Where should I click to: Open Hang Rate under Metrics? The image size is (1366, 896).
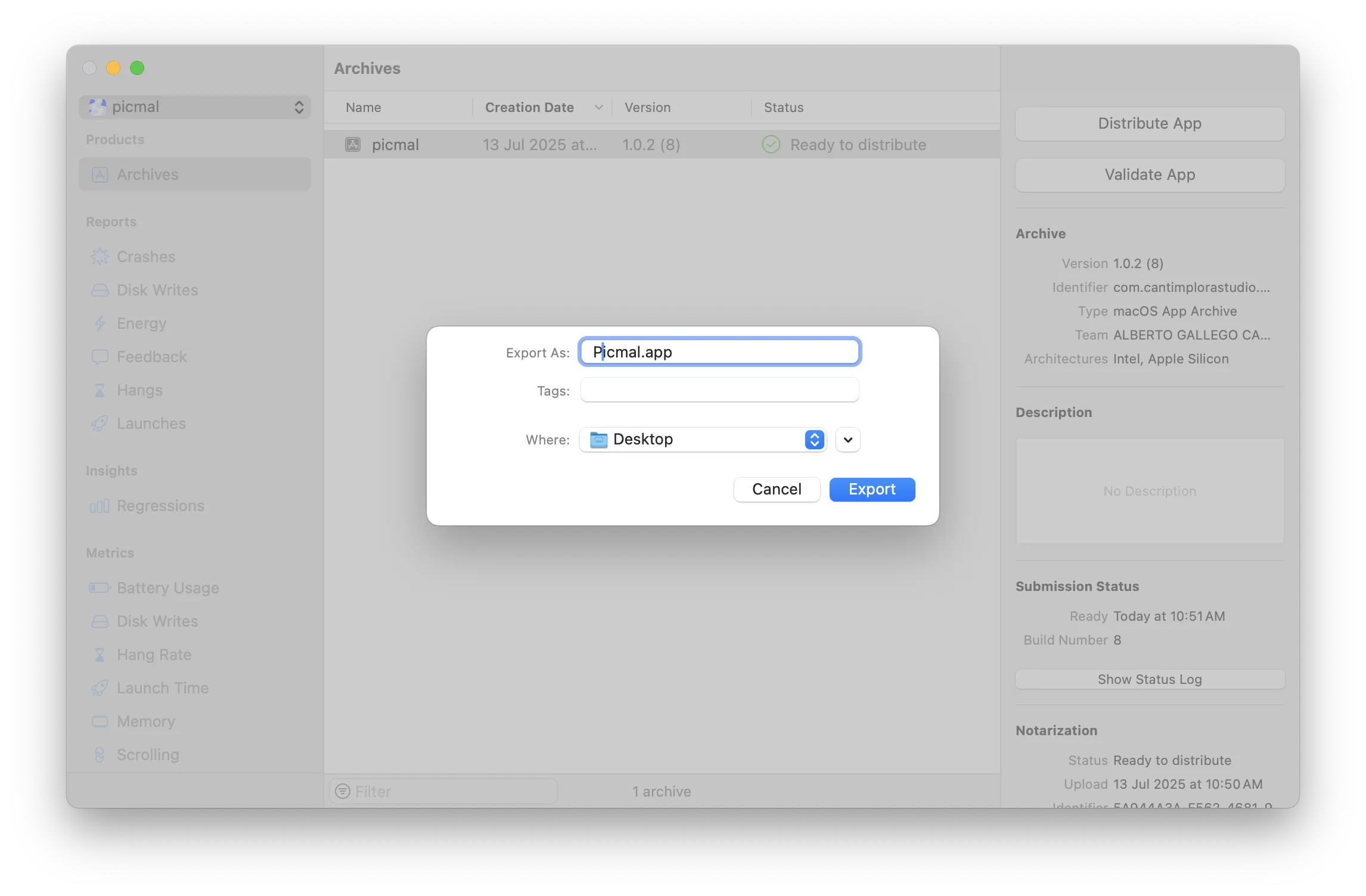pos(154,655)
